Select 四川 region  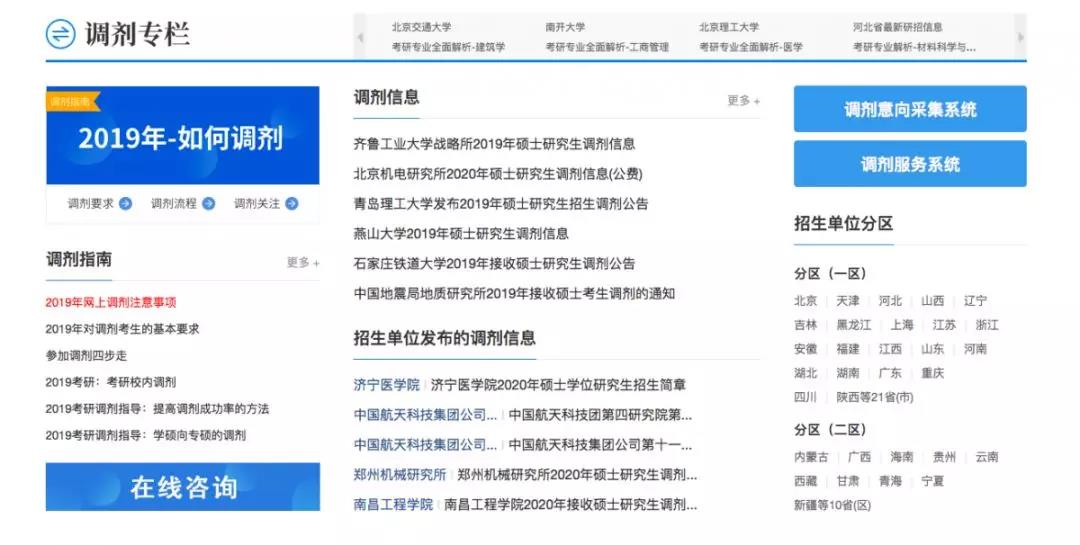[805, 398]
